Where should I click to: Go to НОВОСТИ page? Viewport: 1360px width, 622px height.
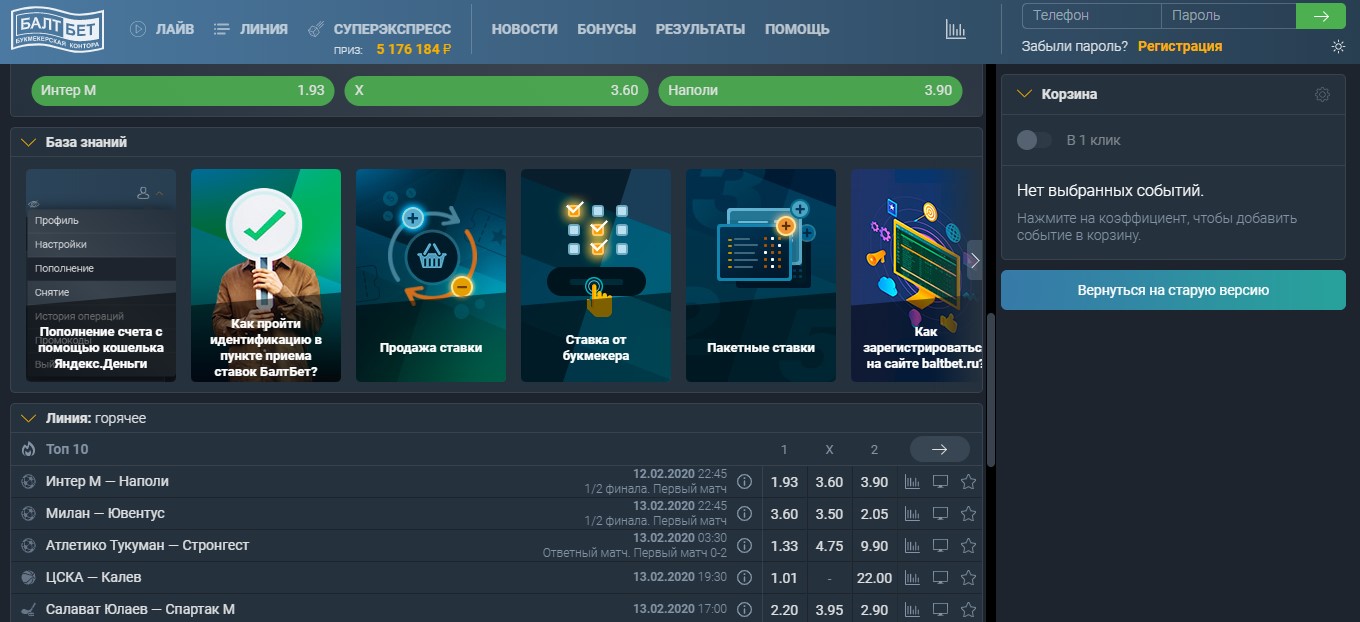click(524, 29)
